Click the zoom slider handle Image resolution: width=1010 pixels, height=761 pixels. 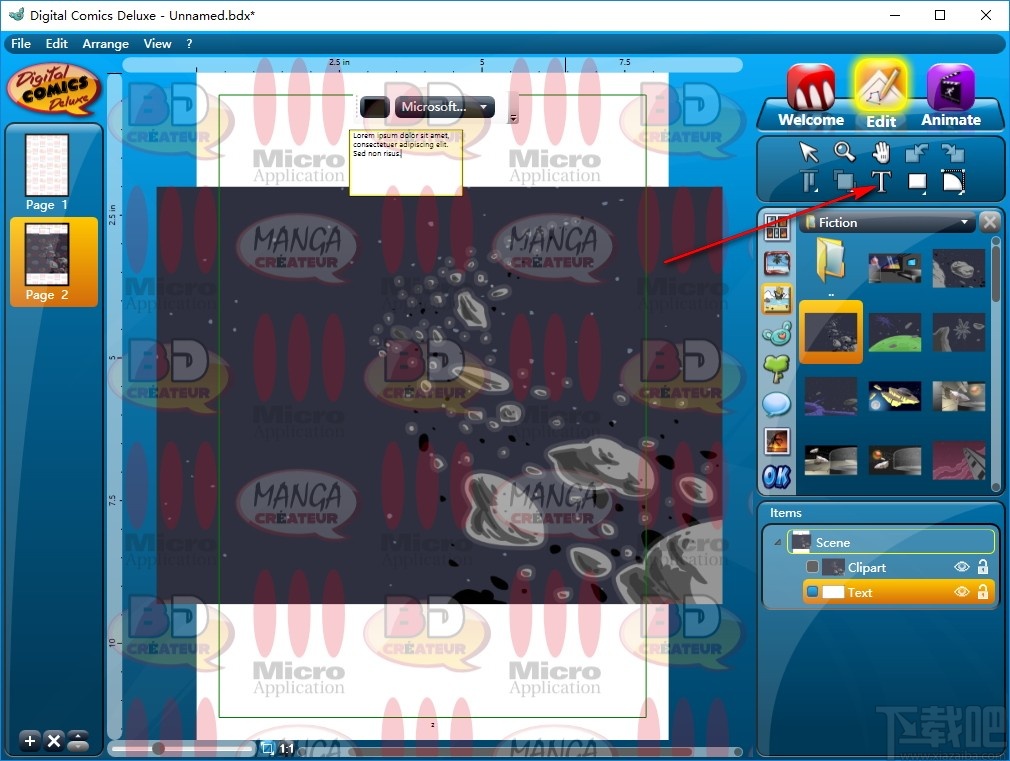158,748
